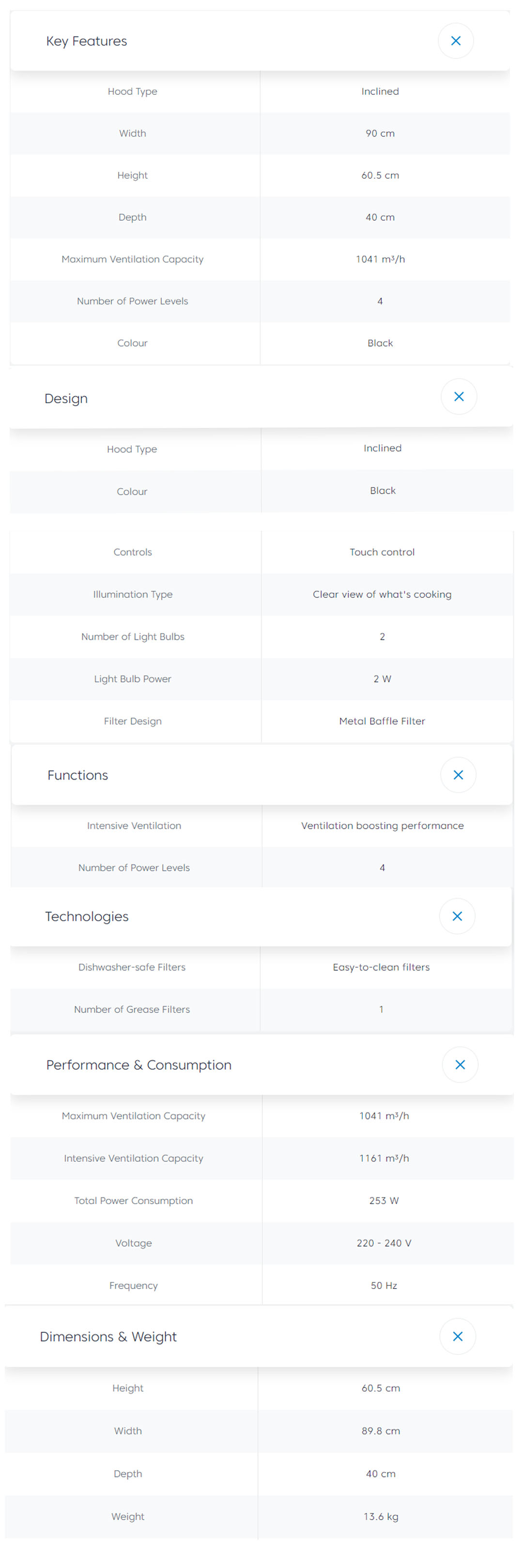Screen dimensions: 523x1568
Task: Click the Functions section header
Action: pos(78,775)
